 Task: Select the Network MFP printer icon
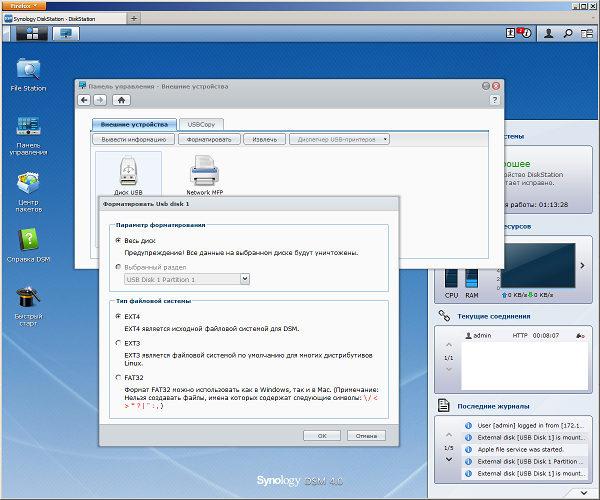click(x=205, y=174)
